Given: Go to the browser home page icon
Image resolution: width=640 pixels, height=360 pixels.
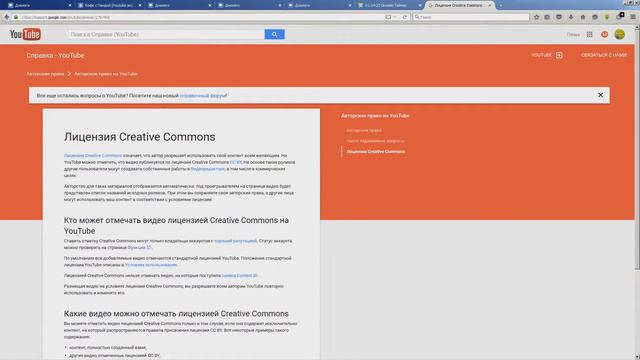Looking at the screenshot, I should [x=583, y=17].
